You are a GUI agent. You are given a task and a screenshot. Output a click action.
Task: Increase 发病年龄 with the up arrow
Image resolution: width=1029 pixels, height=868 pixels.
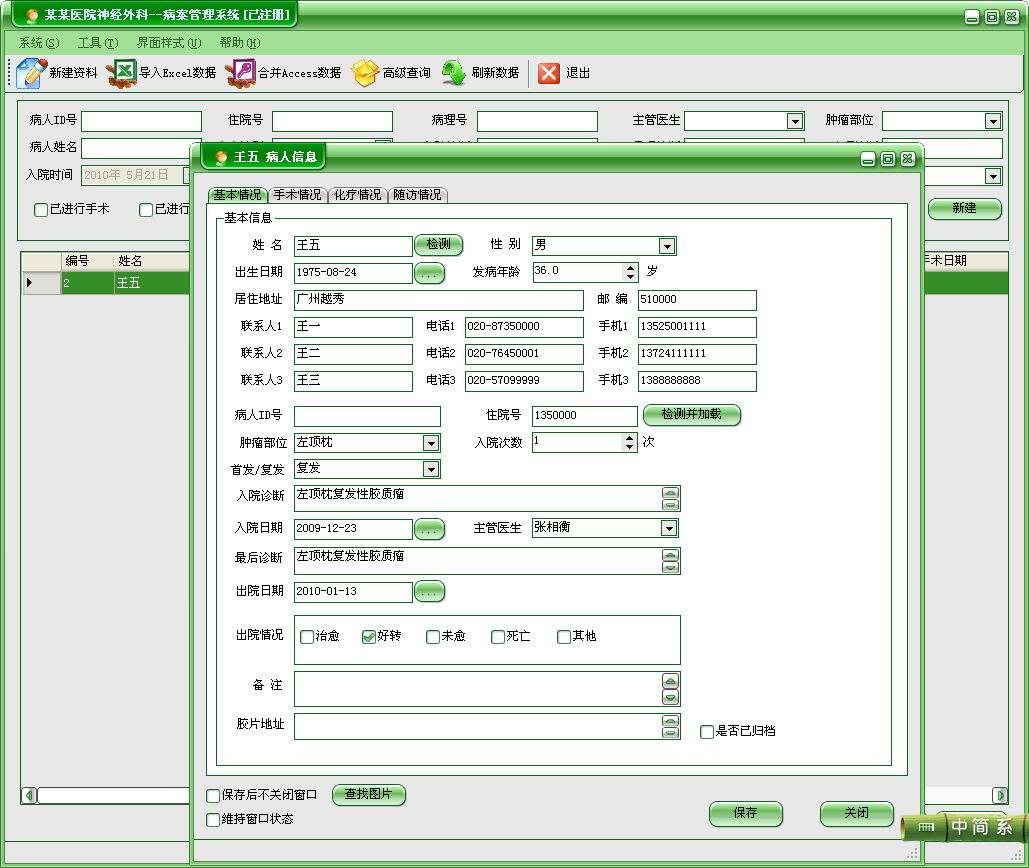[x=630, y=267]
